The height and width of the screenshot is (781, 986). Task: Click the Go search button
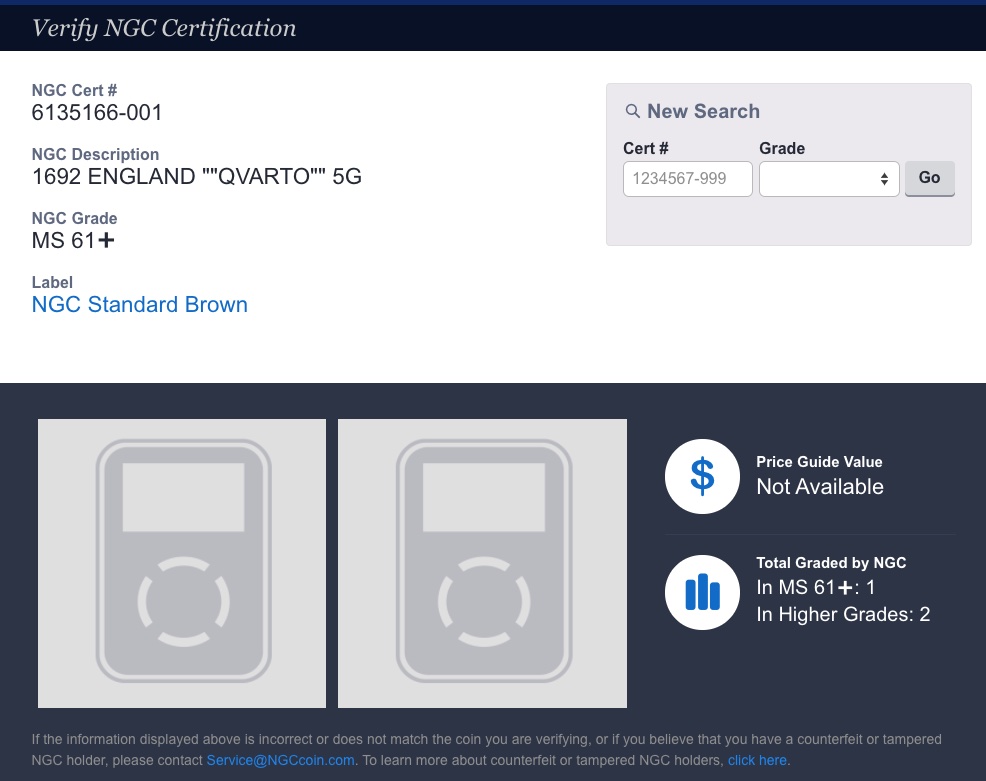pos(929,179)
